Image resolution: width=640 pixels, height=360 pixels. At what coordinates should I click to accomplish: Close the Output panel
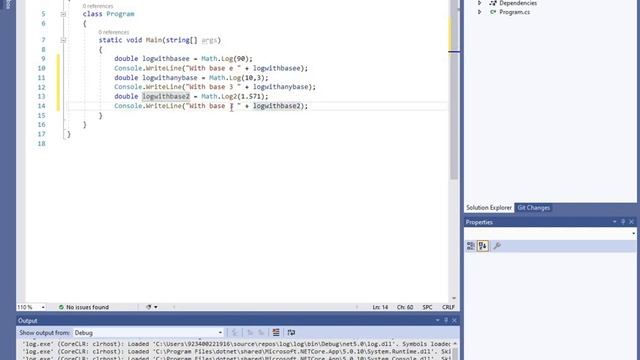(x=454, y=320)
